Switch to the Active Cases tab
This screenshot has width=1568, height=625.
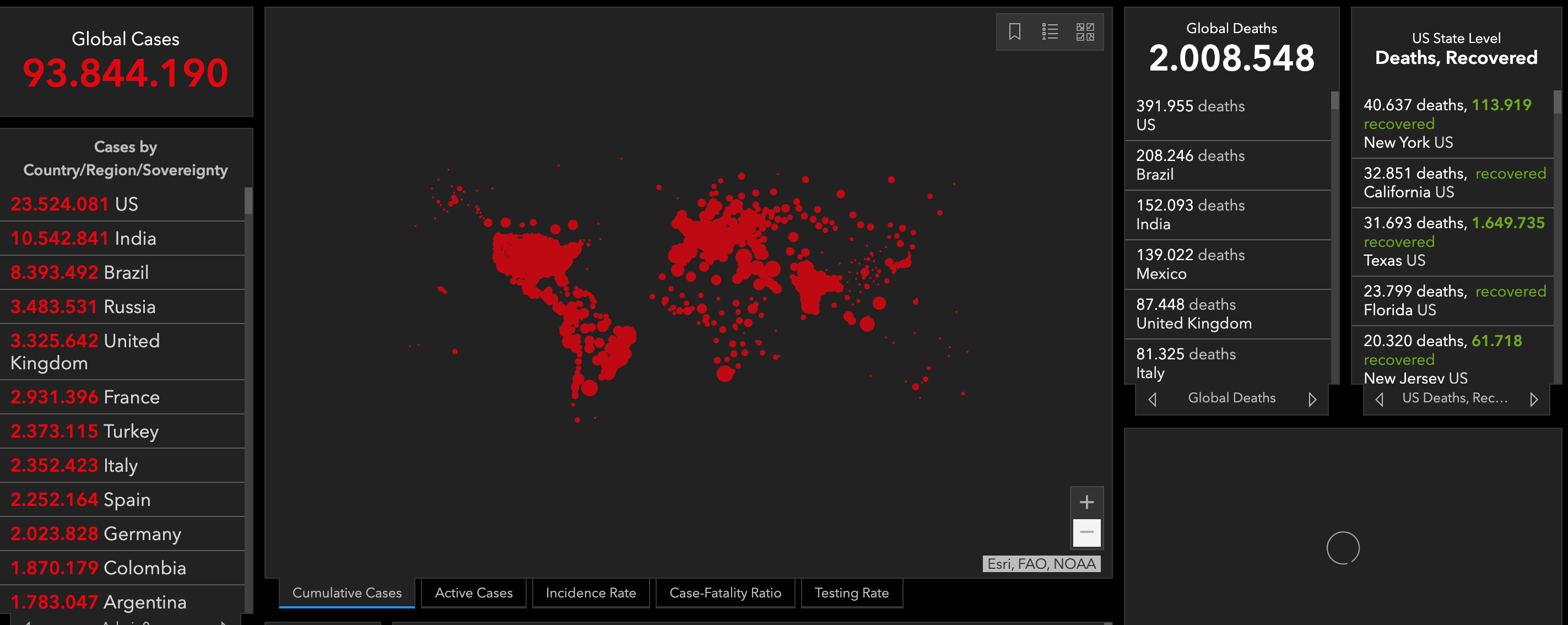474,592
